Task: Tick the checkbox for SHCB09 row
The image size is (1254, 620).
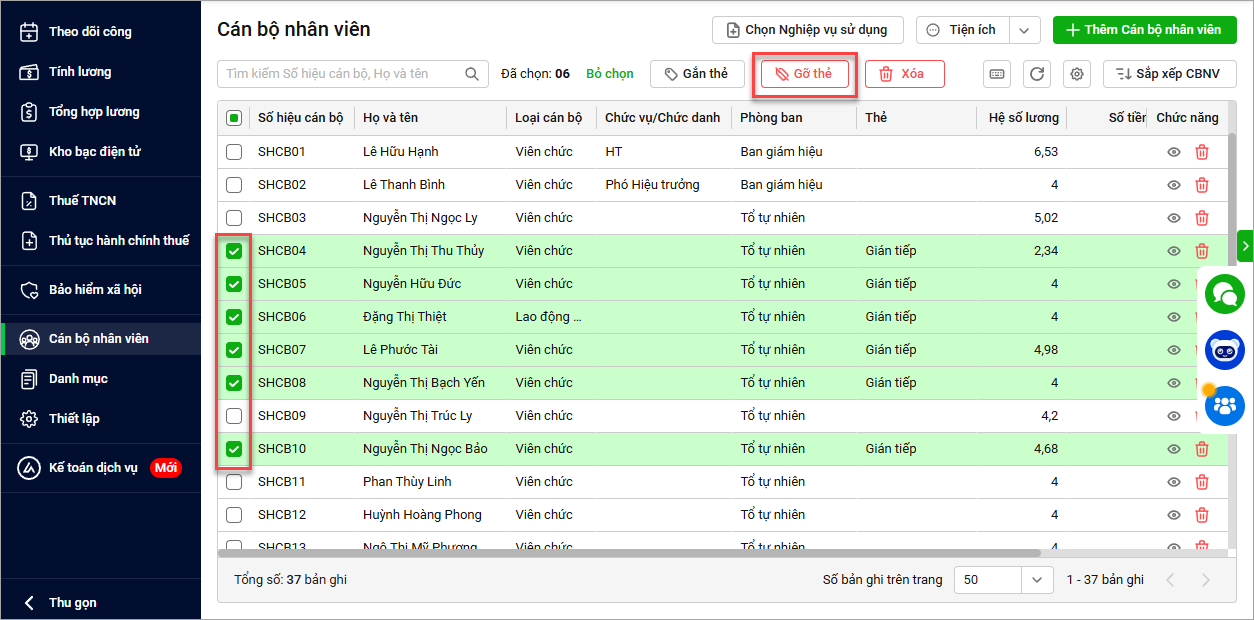Action: pyautogui.click(x=234, y=416)
